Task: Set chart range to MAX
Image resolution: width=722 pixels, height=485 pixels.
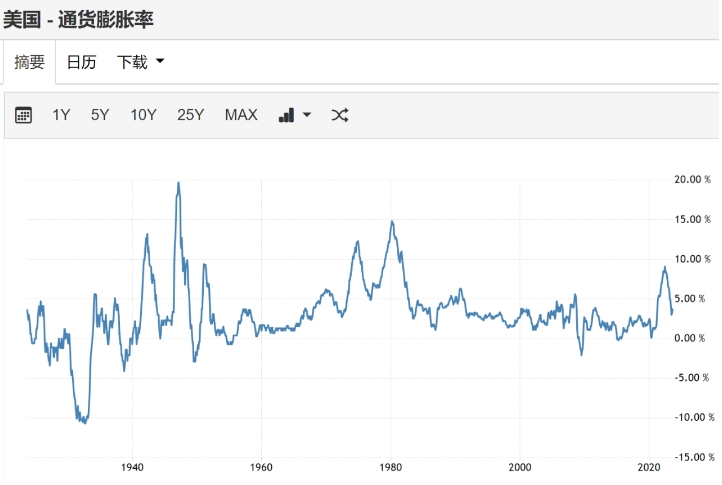Action: 241,115
